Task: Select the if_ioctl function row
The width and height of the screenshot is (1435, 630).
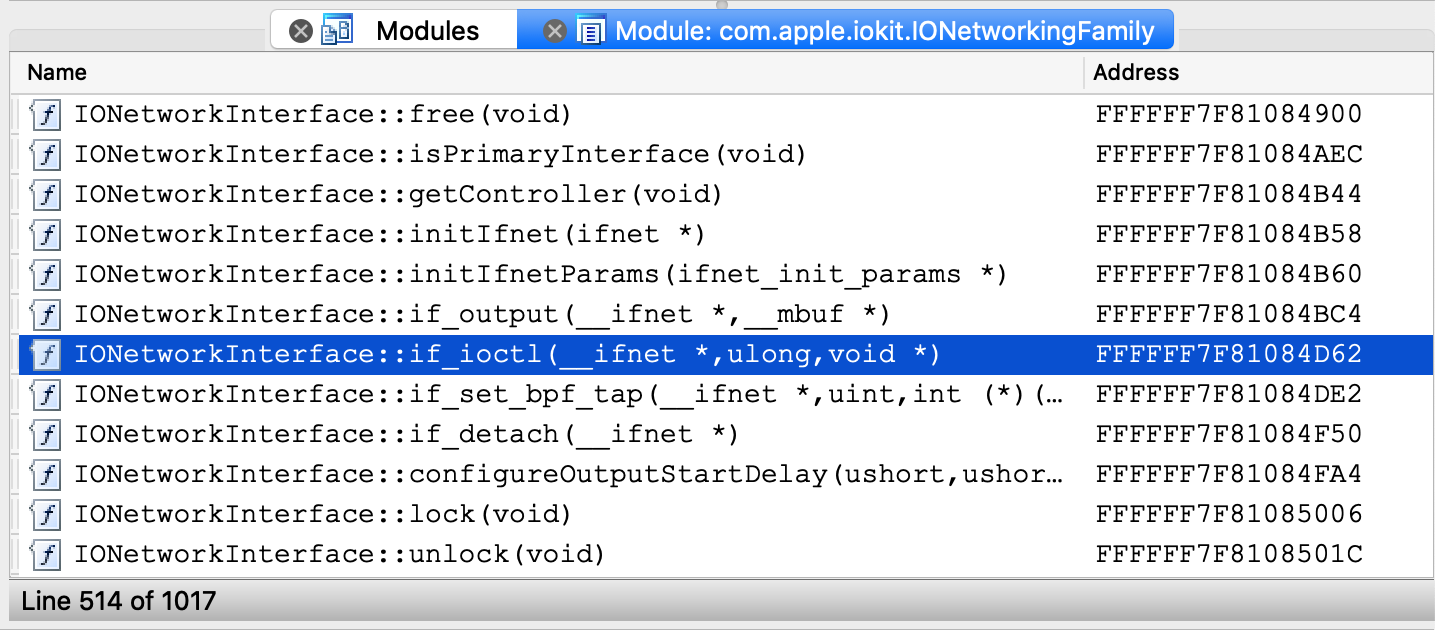Action: [507, 355]
